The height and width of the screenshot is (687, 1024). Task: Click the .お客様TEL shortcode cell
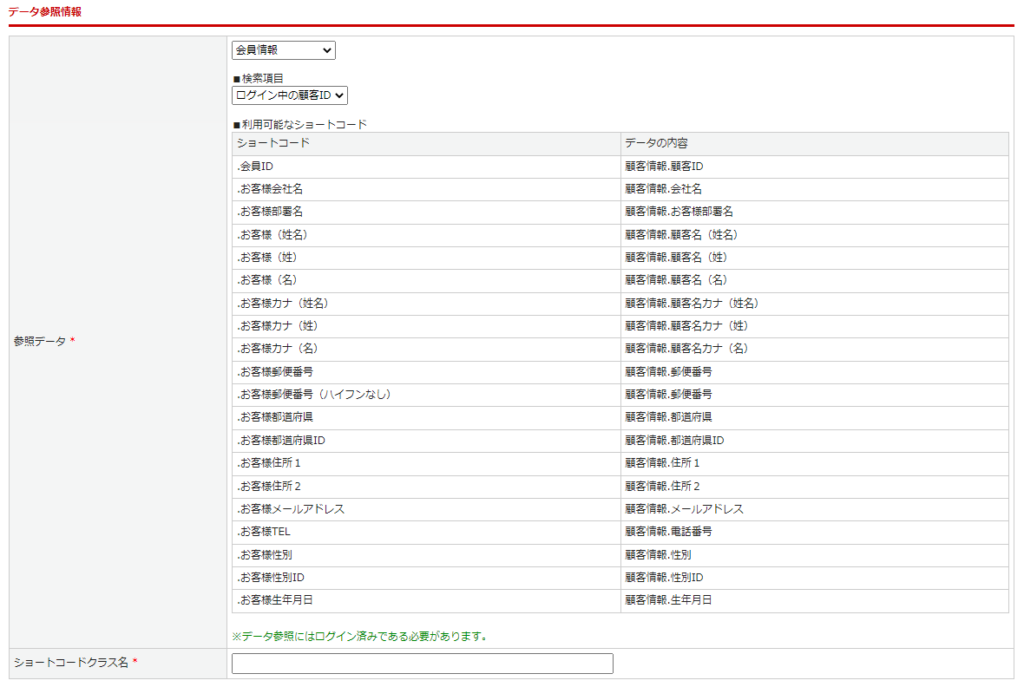click(264, 532)
